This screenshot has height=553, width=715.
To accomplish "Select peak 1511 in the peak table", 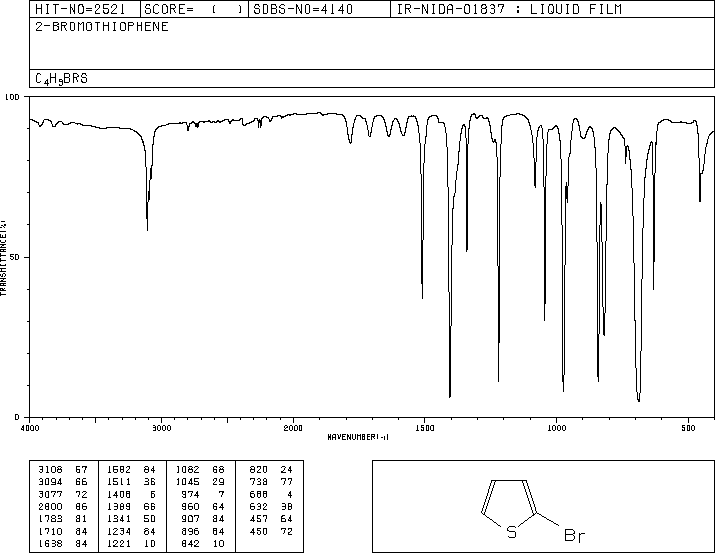I will 131,482.
